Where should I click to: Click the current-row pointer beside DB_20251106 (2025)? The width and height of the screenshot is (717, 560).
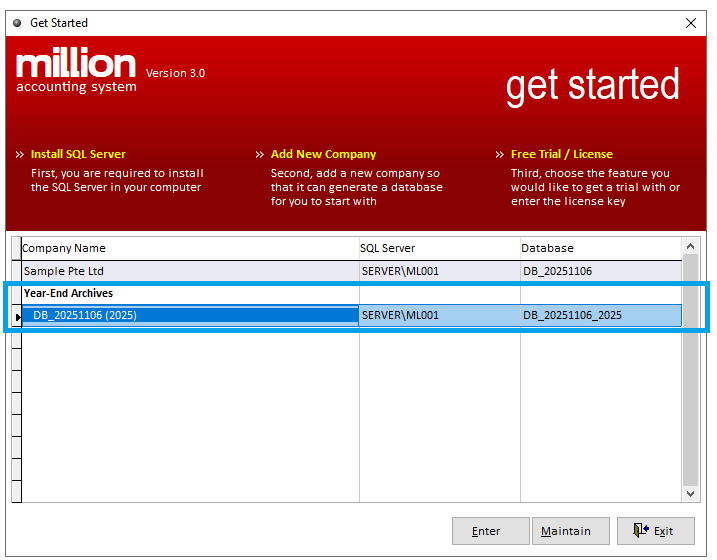coord(16,316)
